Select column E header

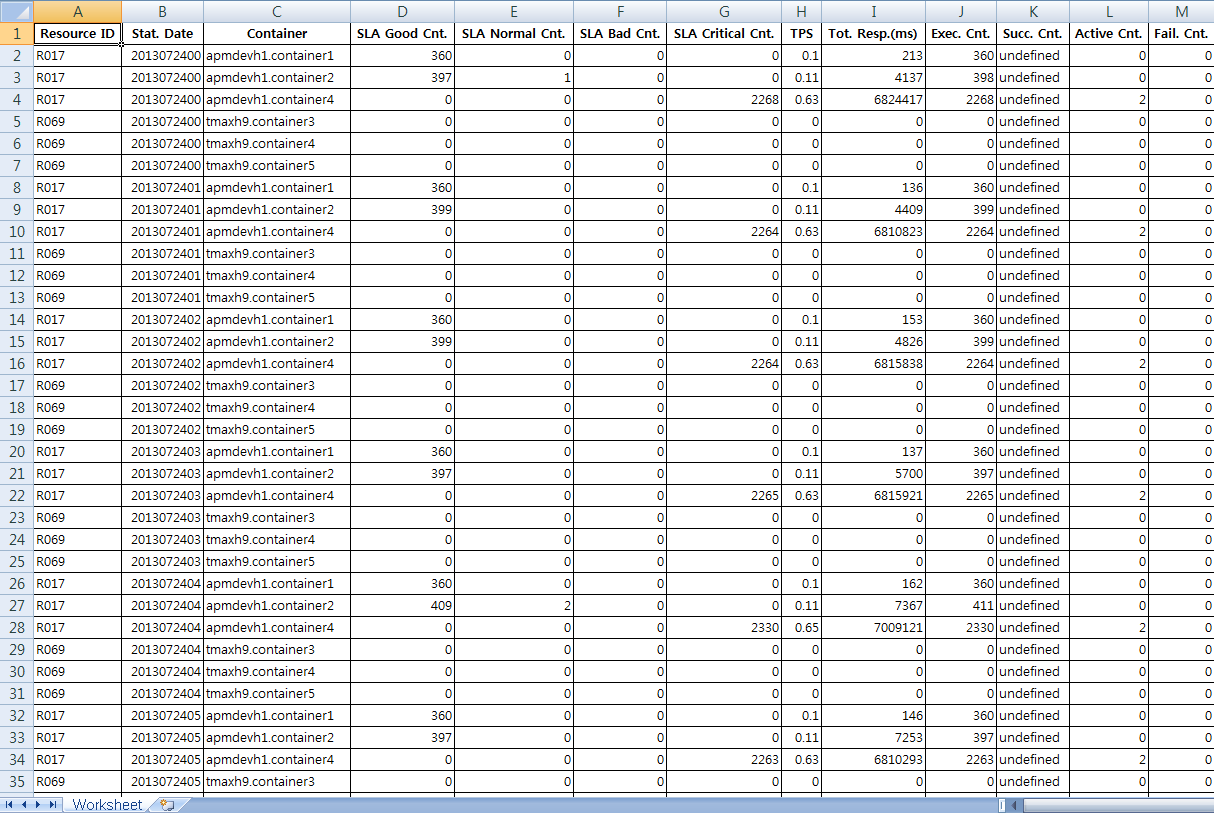coord(514,10)
